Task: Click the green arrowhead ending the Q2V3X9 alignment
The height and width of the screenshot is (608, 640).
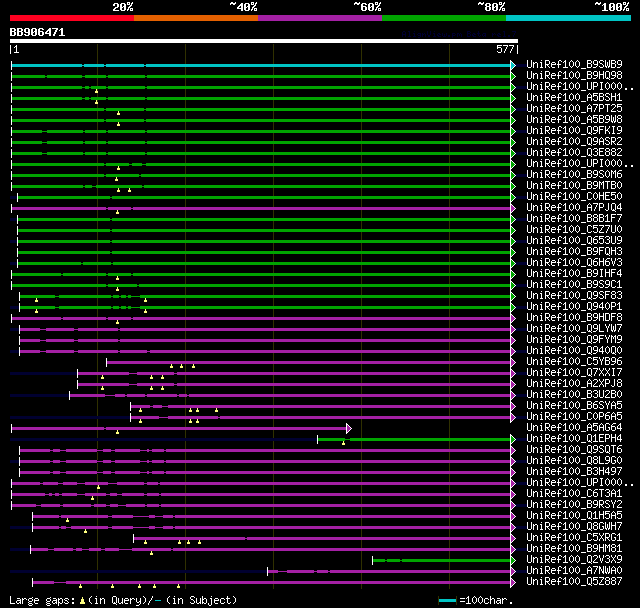Action: pyautogui.click(x=514, y=560)
